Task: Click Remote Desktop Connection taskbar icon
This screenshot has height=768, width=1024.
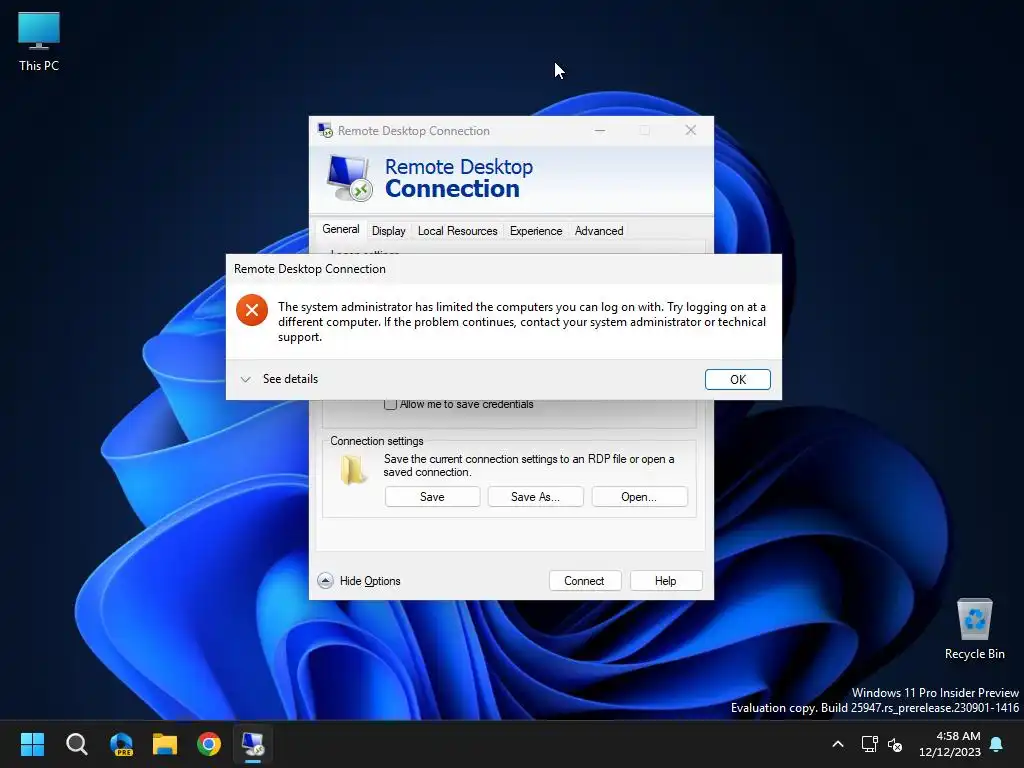Action: (253, 744)
